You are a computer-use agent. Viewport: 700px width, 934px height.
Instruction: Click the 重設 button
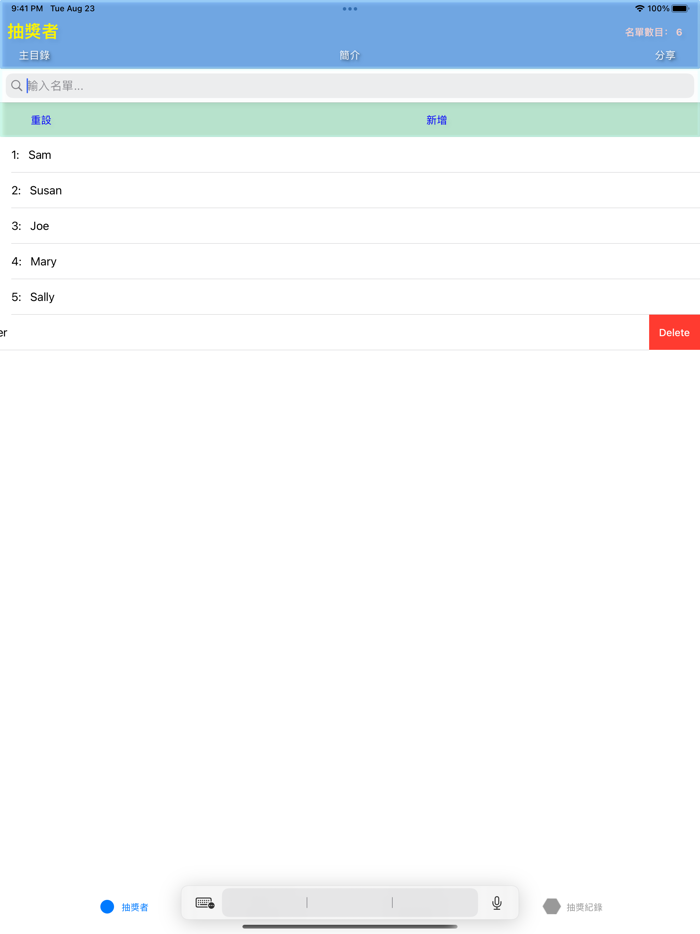pyautogui.click(x=41, y=120)
